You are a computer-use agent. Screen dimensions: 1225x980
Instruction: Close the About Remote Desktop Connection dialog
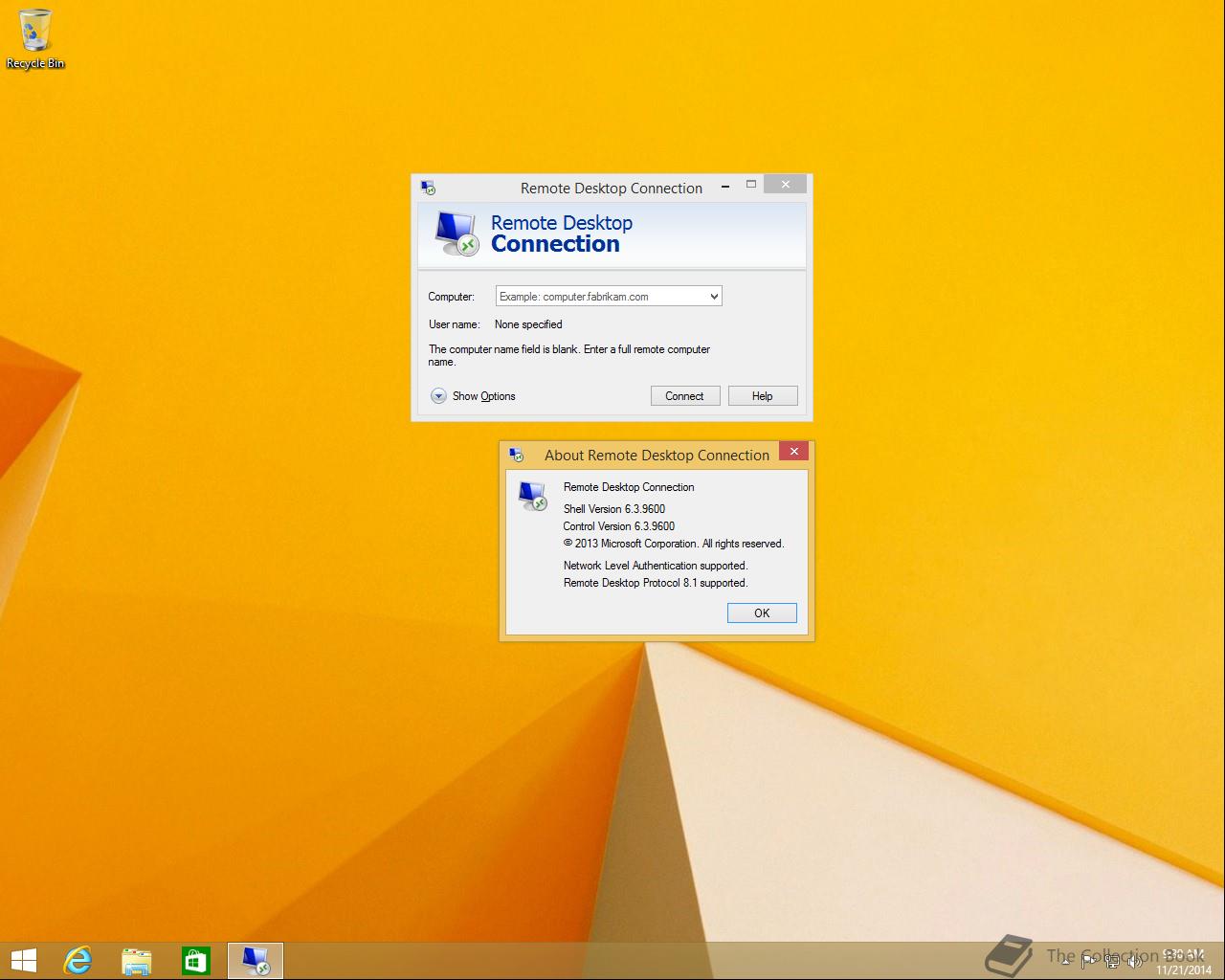point(793,452)
